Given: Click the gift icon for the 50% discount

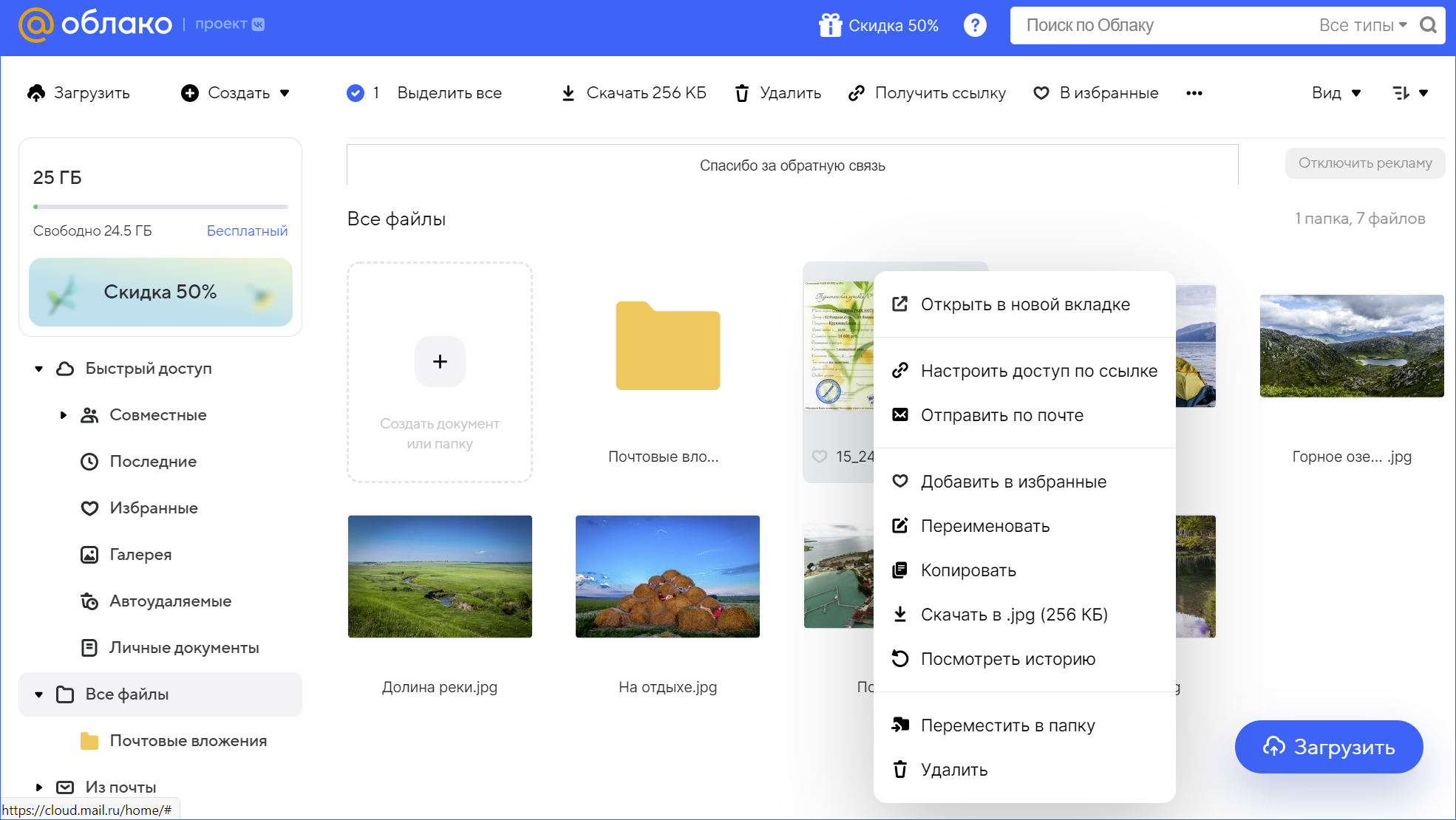Looking at the screenshot, I should coord(830,25).
